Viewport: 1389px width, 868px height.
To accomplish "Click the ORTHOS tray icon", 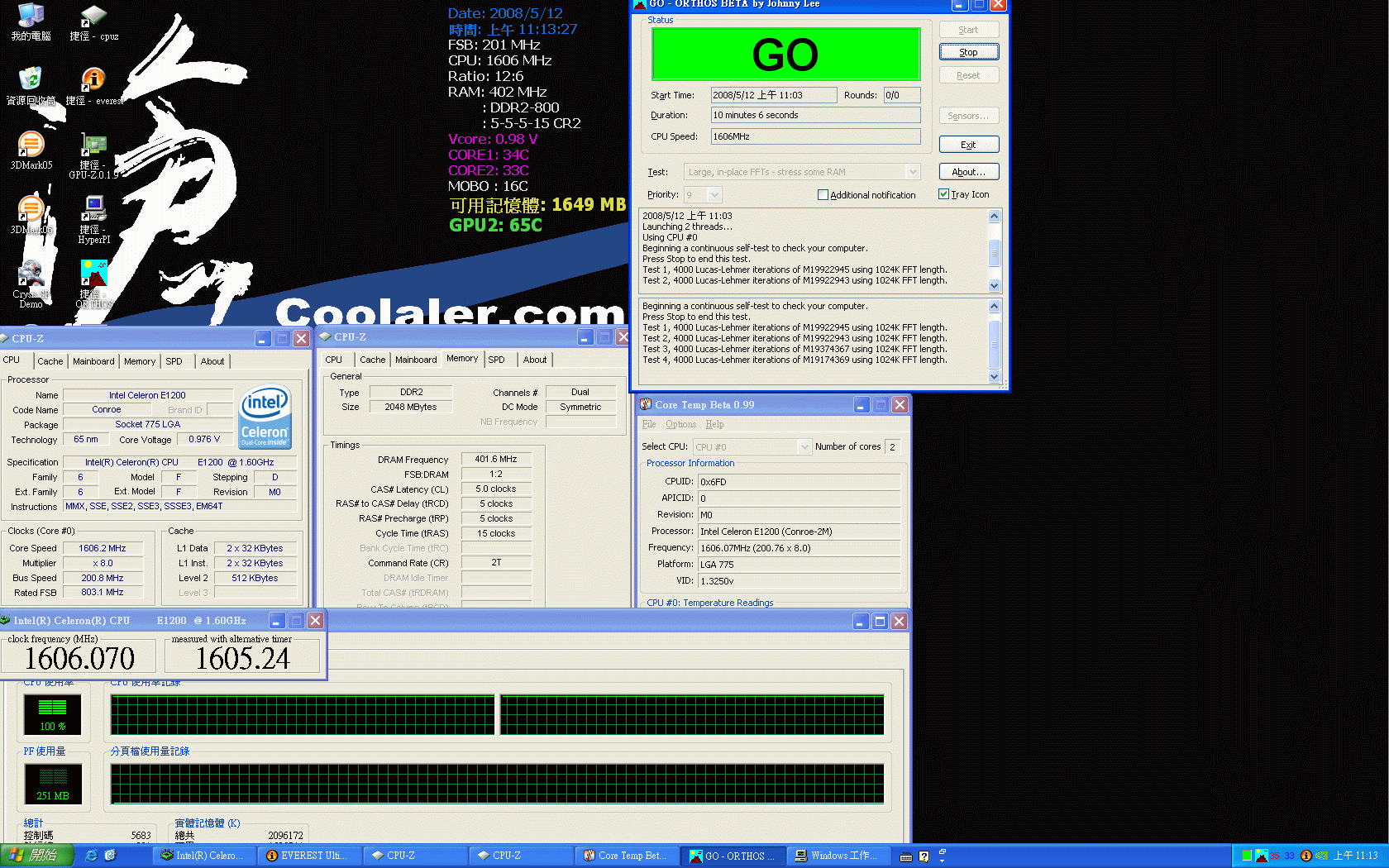I will (1262, 856).
